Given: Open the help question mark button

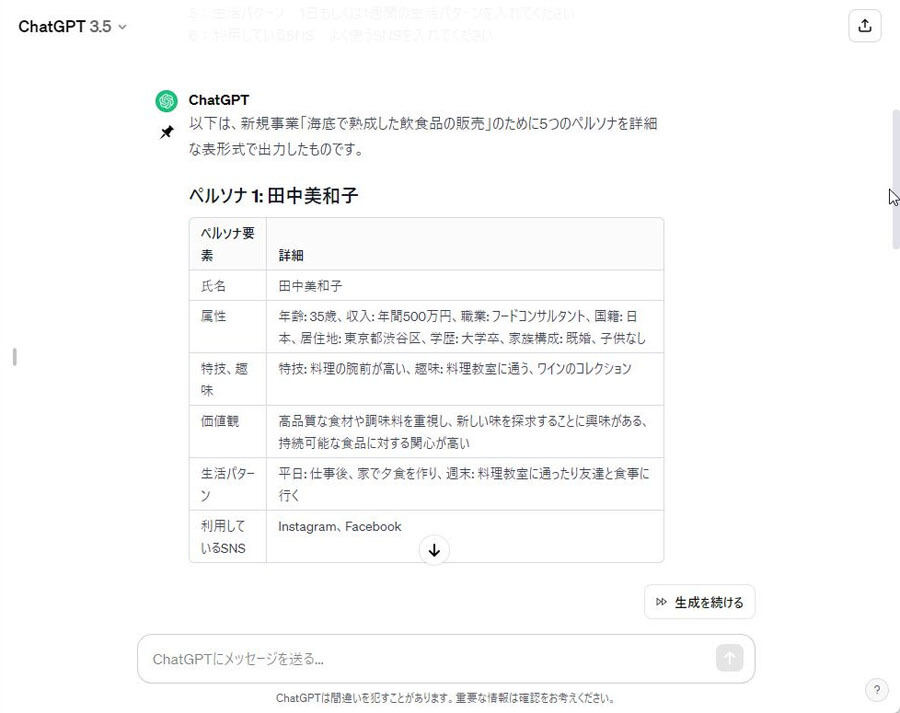Looking at the screenshot, I should 876,690.
